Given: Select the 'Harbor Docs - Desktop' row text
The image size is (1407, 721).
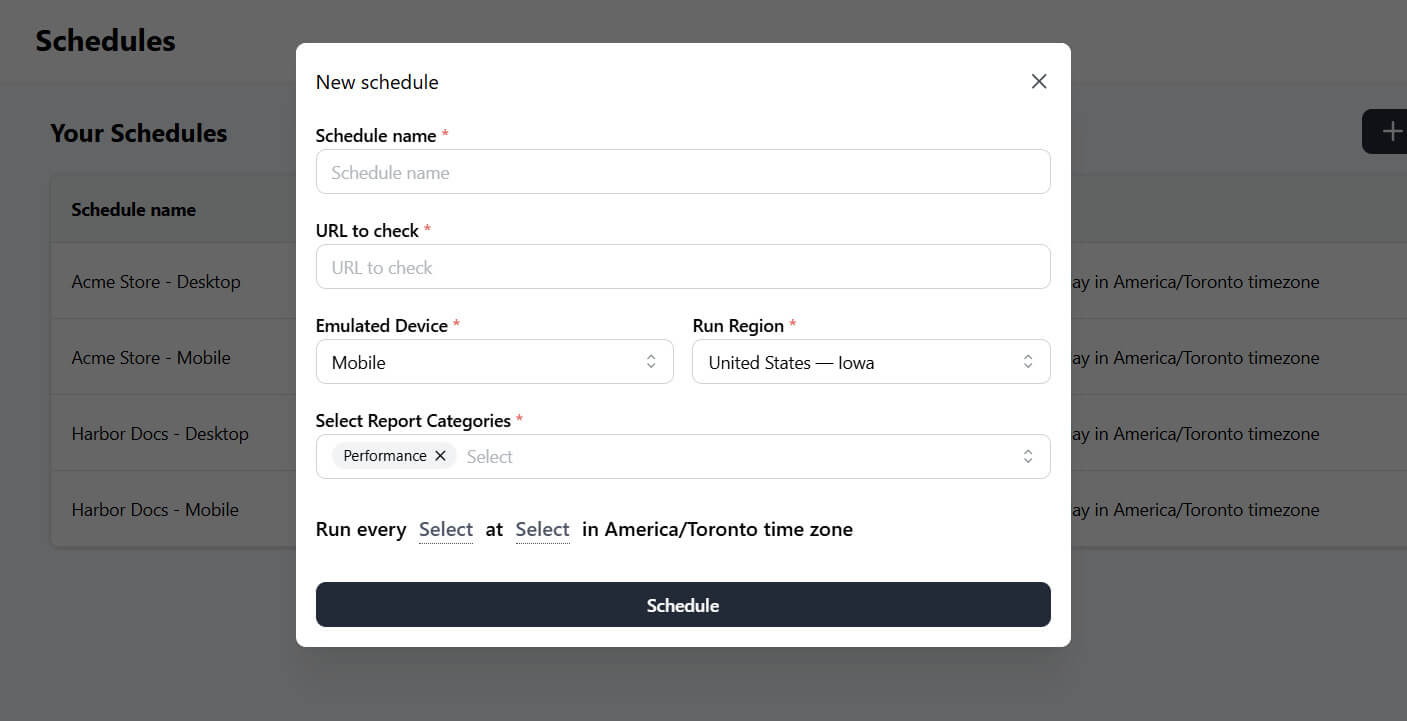Looking at the screenshot, I should (160, 434).
